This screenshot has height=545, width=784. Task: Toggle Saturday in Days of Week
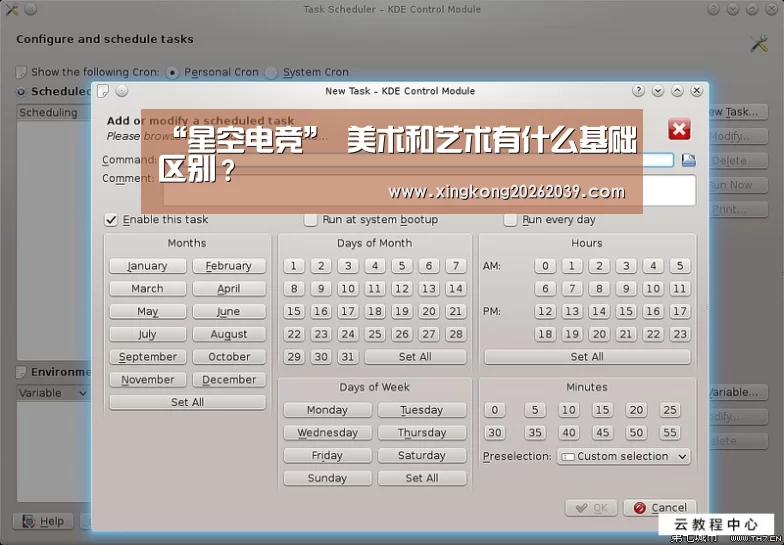pyautogui.click(x=422, y=456)
